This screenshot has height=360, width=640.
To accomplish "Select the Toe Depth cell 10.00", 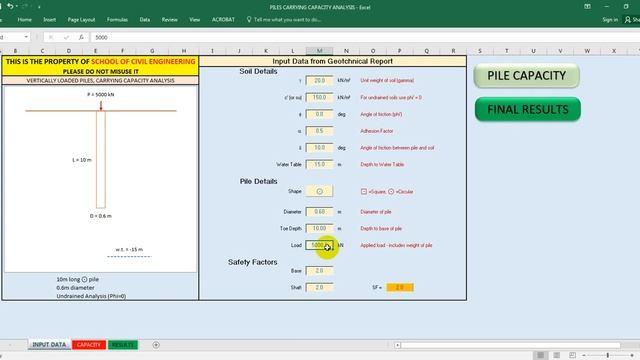I will [x=319, y=229].
